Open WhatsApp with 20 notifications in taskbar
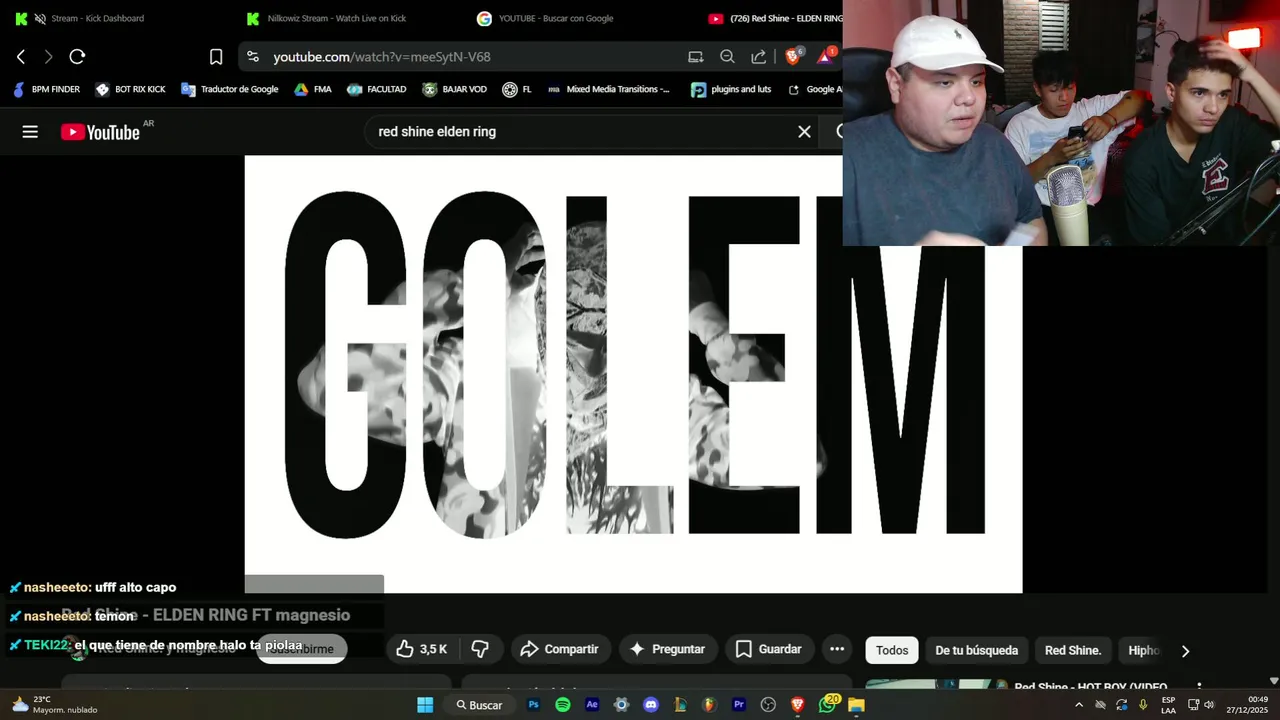1280x720 pixels. (x=828, y=705)
